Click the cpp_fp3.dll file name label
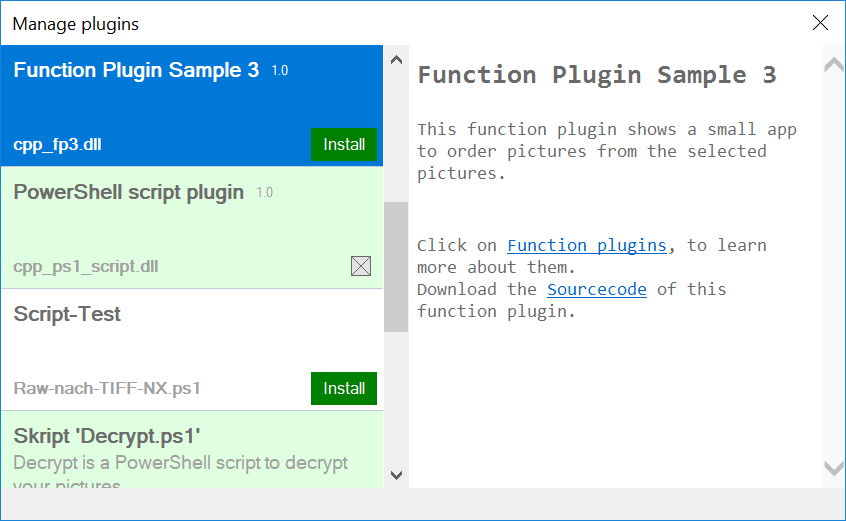The width and height of the screenshot is (846, 521). 57,145
